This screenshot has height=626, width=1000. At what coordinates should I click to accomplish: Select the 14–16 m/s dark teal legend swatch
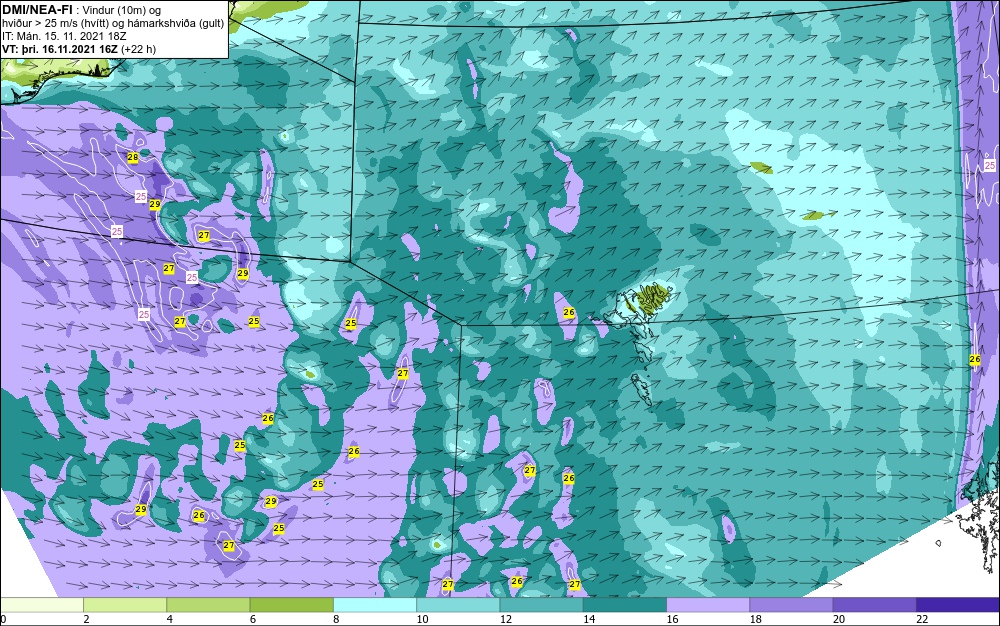(625, 605)
